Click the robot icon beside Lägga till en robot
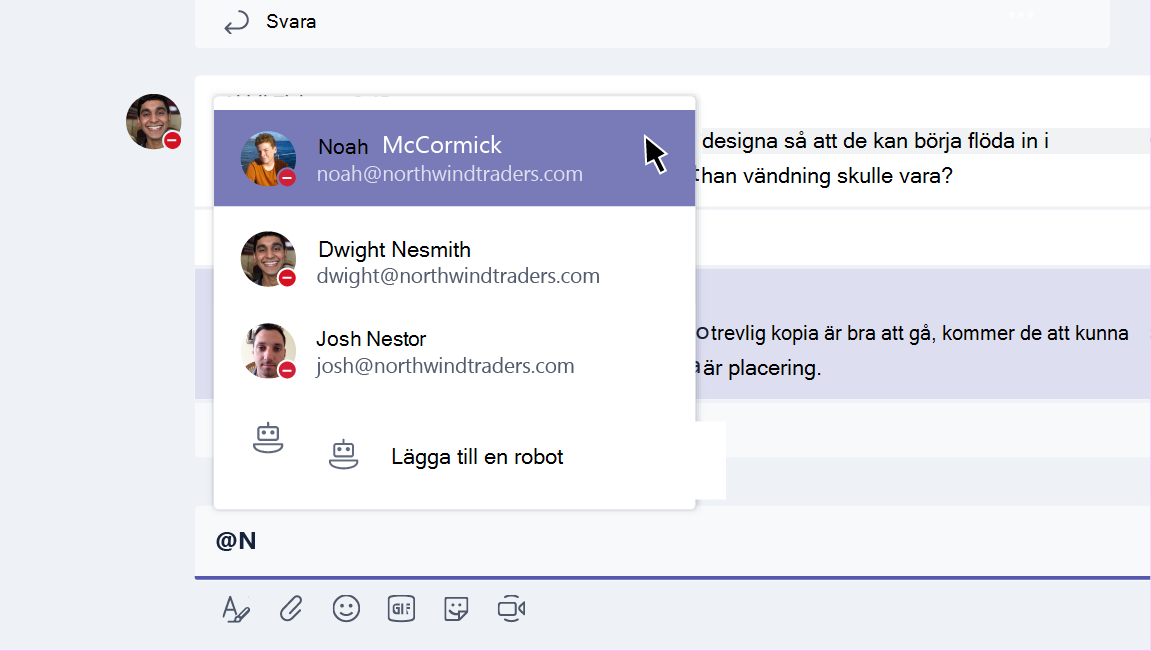Screen dimensions: 1151x651 coord(343,455)
